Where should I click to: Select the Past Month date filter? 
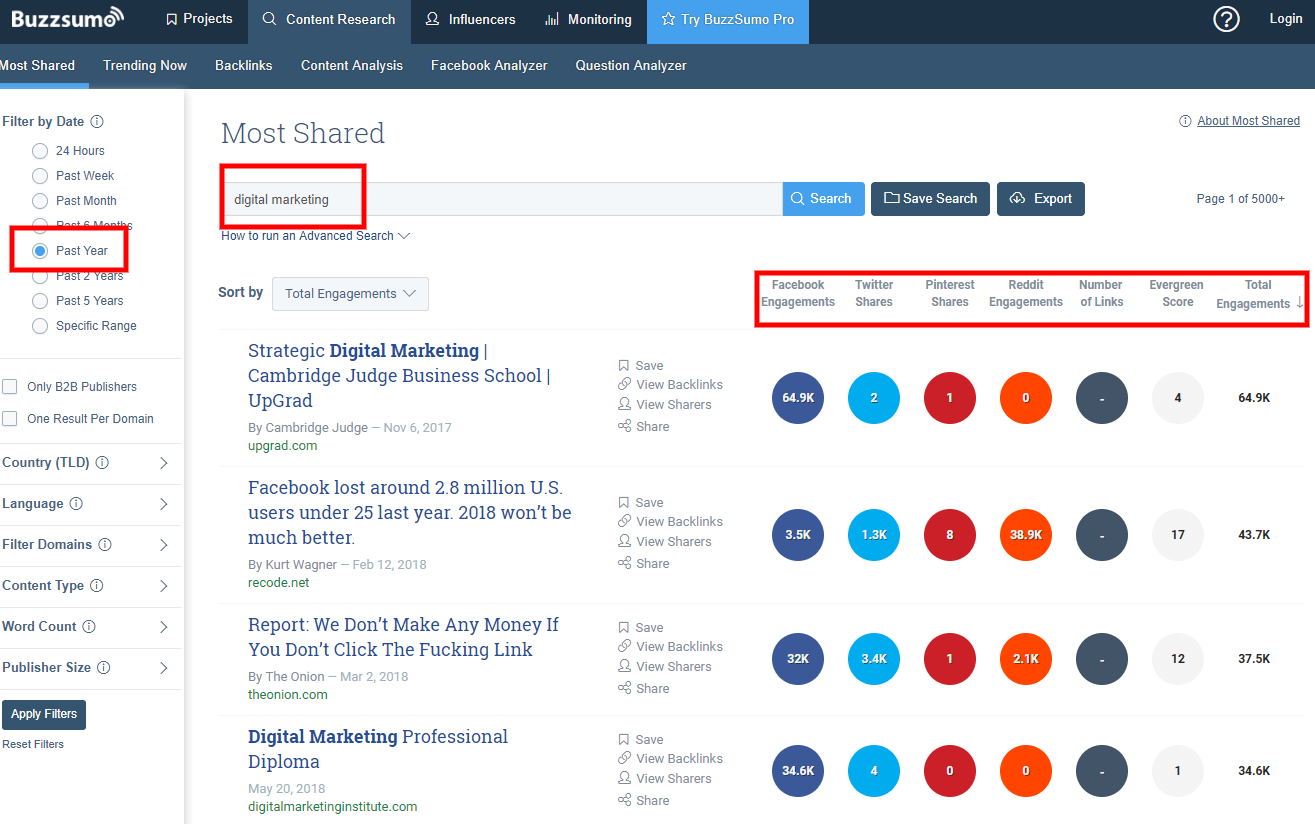[x=40, y=201]
